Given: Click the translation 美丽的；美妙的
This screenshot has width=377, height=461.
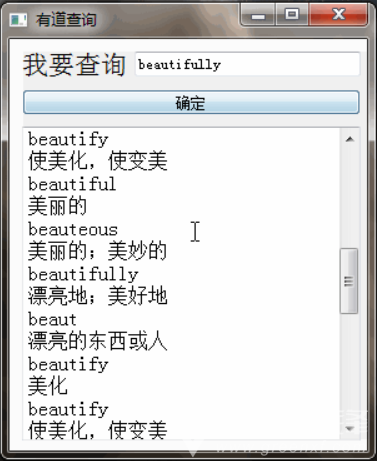Looking at the screenshot, I should (x=97, y=251).
